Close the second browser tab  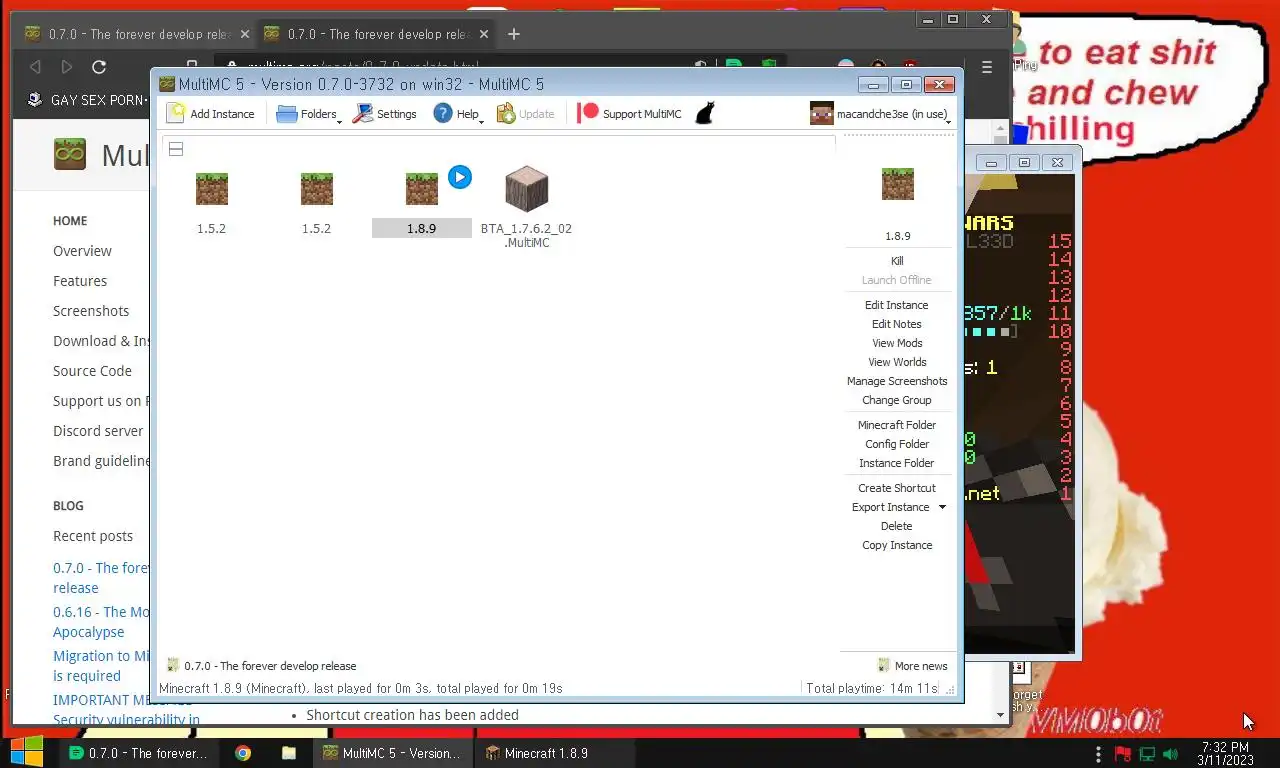(484, 34)
